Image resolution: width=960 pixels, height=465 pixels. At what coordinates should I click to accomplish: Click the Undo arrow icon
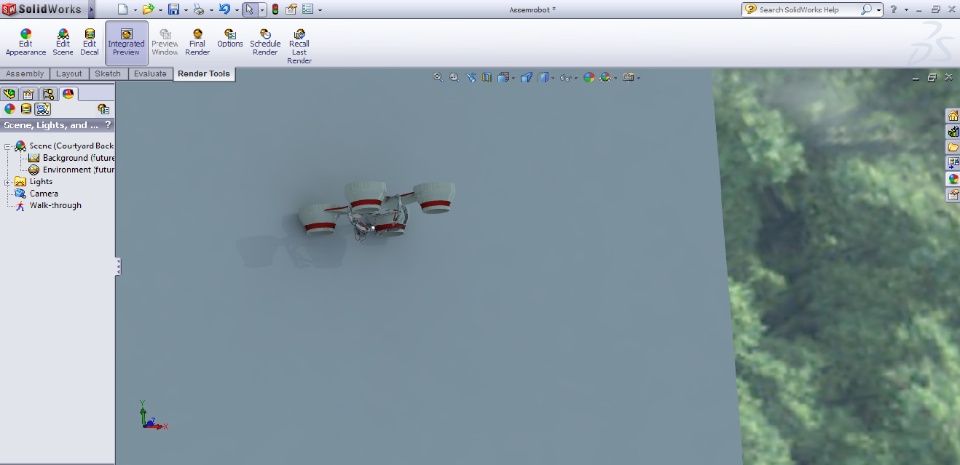[224, 9]
